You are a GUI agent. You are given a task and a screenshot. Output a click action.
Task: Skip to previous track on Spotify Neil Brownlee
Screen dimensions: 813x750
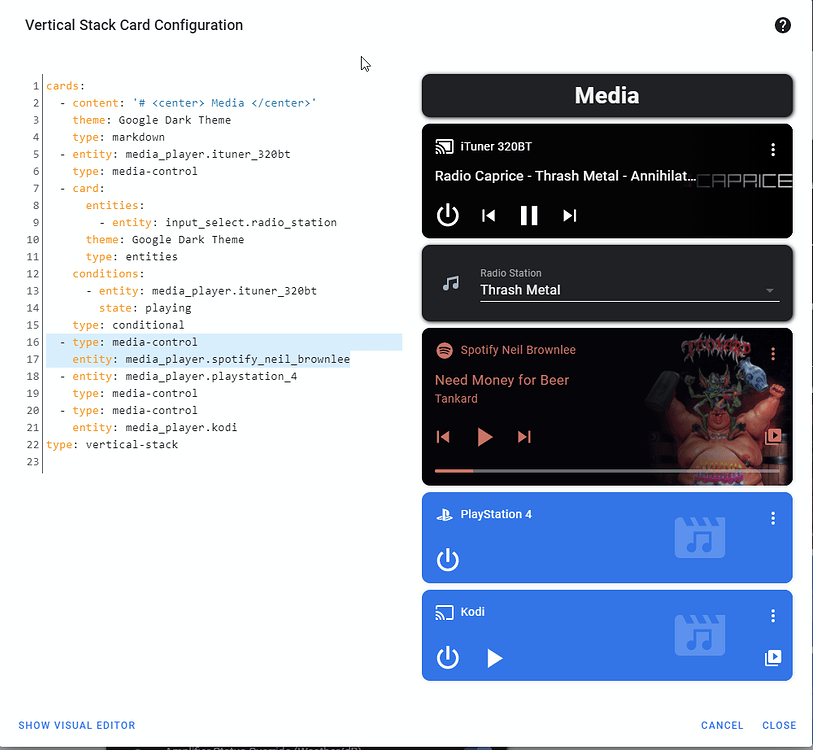[442, 437]
